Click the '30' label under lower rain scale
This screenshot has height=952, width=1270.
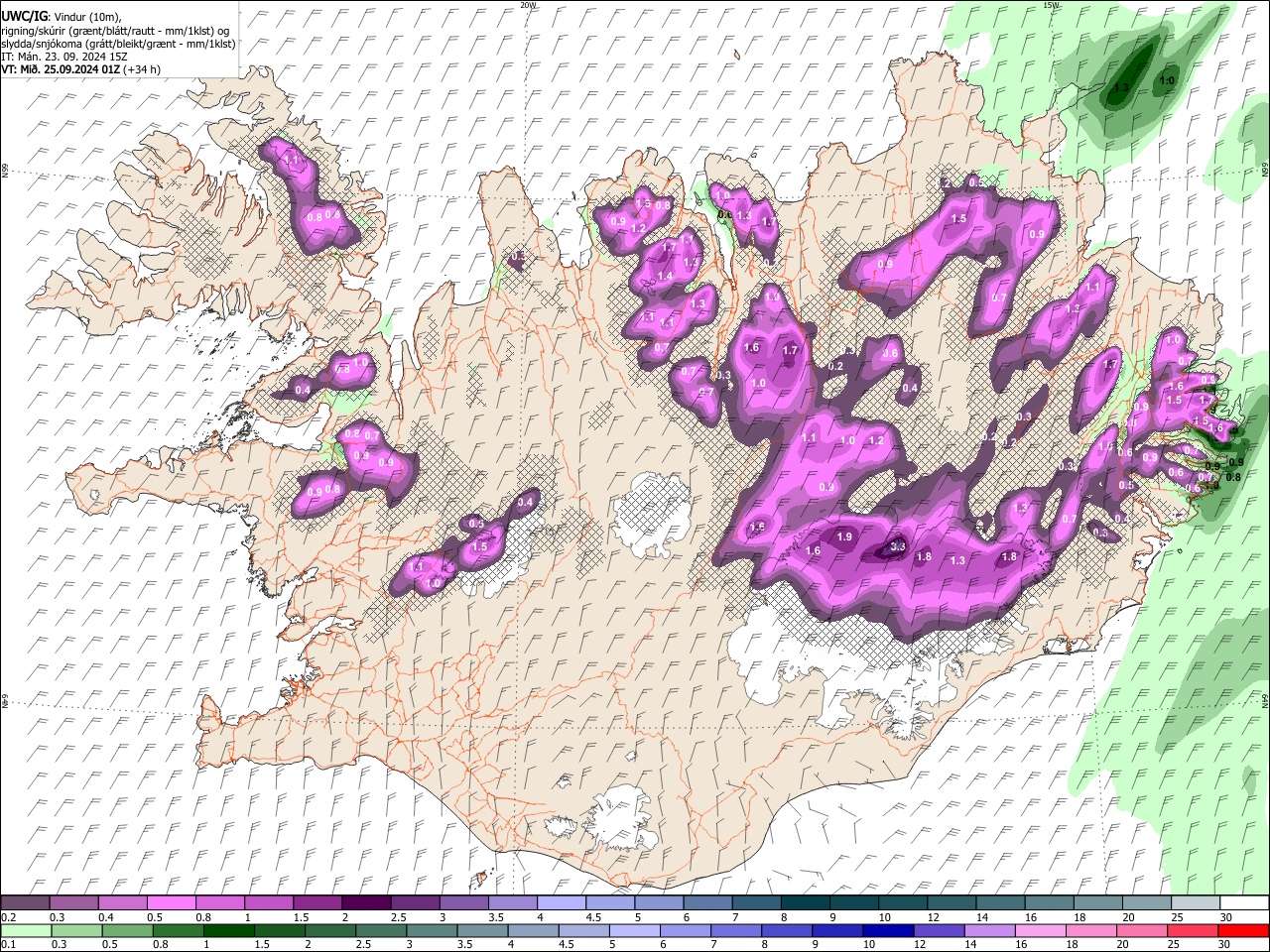1223,945
